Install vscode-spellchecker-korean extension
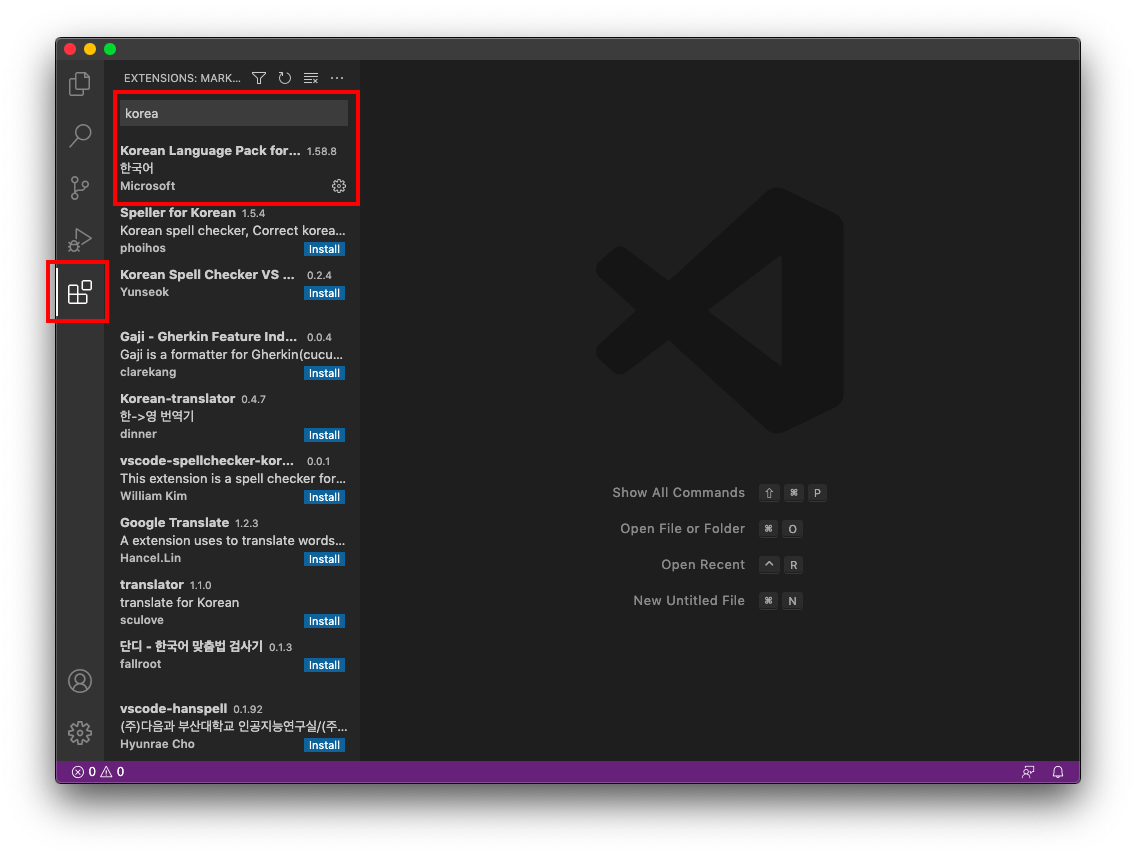This screenshot has height=857, width=1136. tap(324, 498)
